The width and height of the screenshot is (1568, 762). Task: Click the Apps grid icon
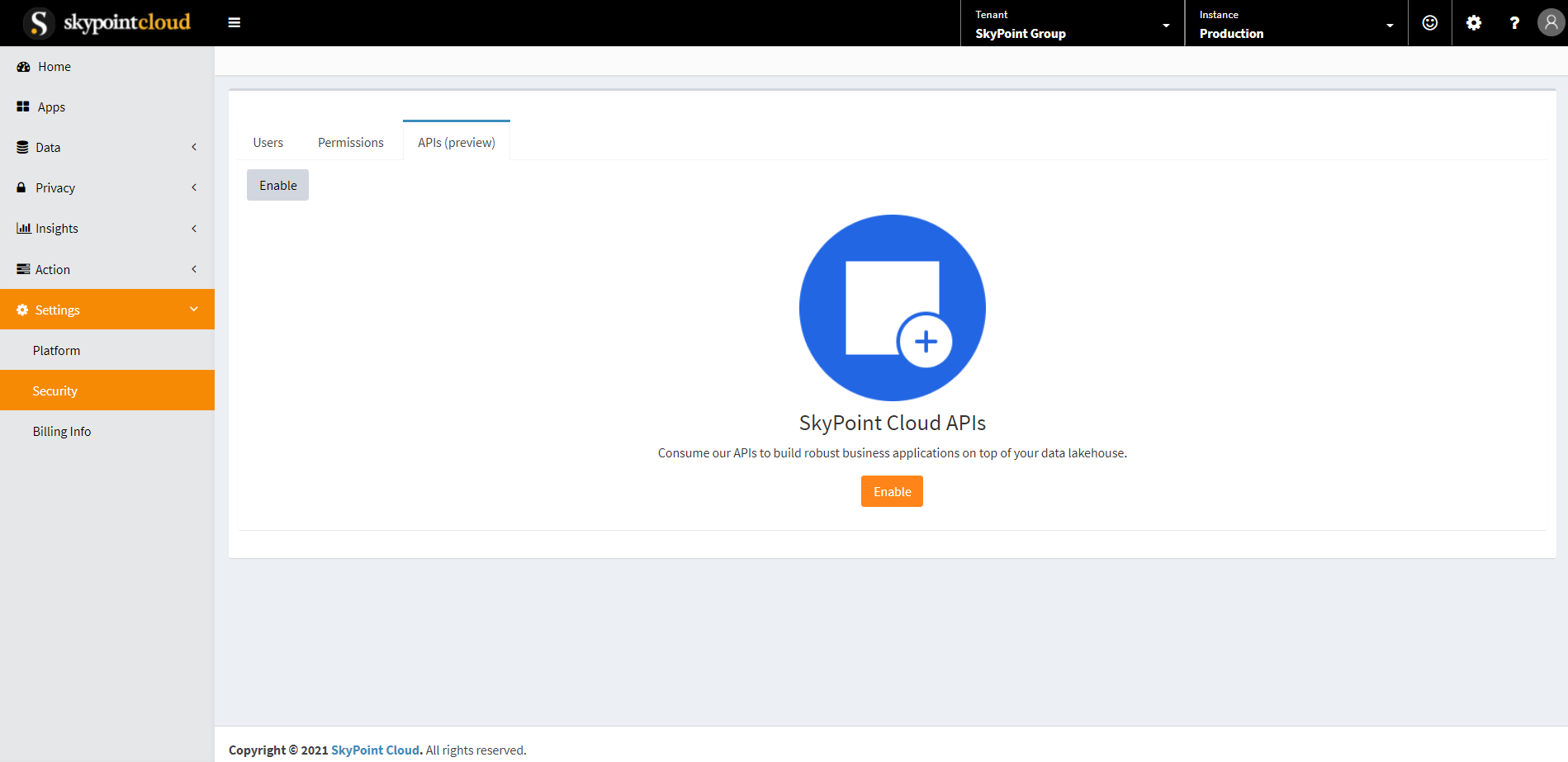coord(23,106)
